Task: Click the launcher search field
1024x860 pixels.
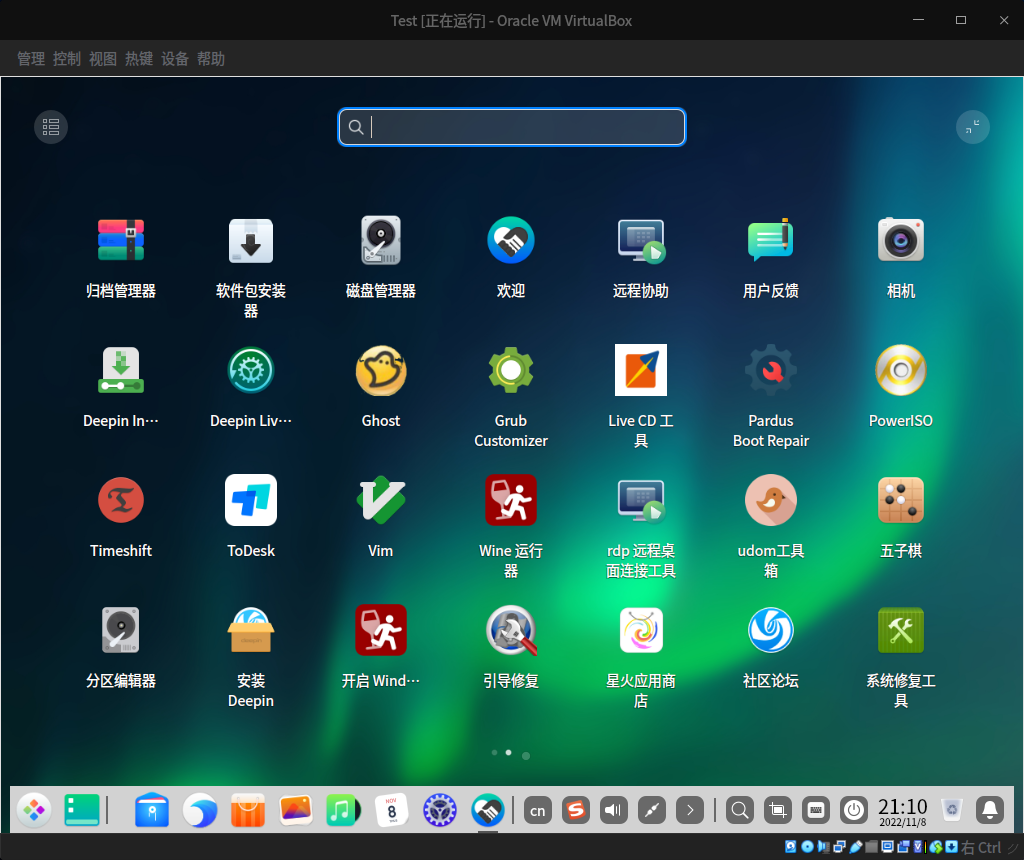Action: [511, 127]
